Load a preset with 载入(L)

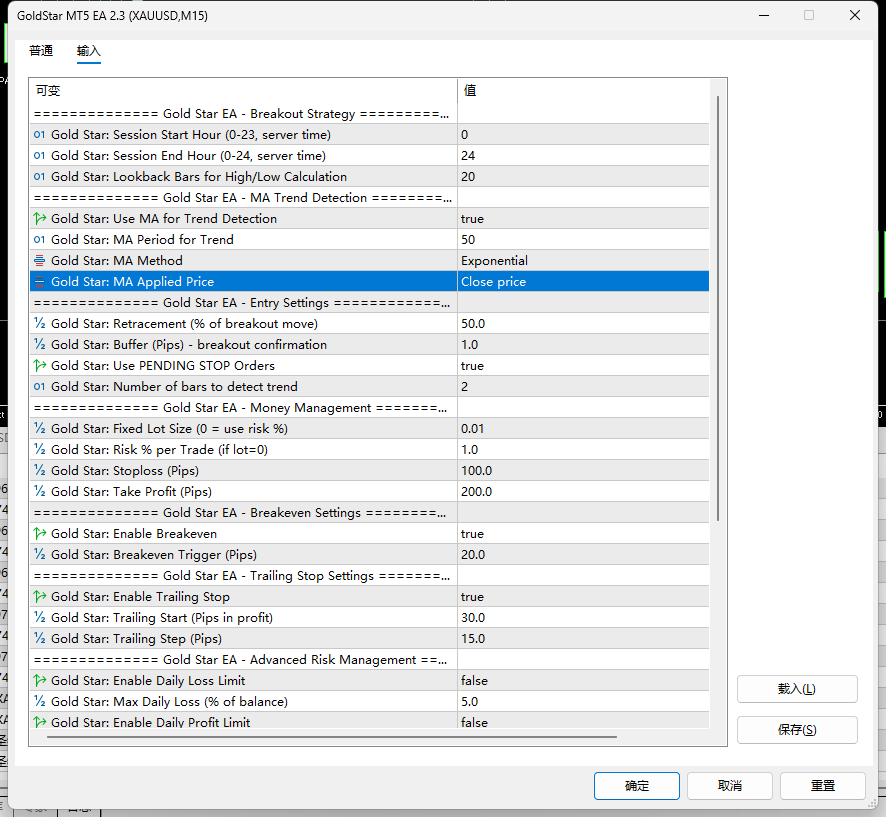797,689
